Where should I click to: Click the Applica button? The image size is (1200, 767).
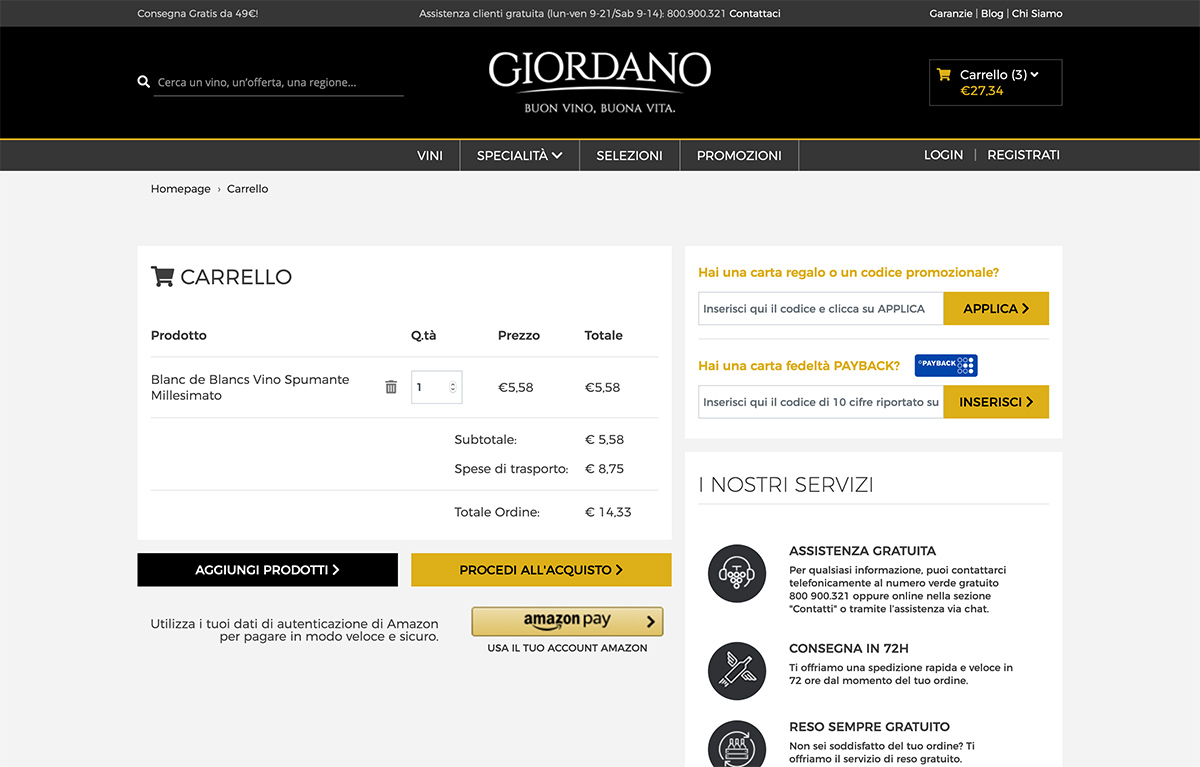pyautogui.click(x=996, y=309)
